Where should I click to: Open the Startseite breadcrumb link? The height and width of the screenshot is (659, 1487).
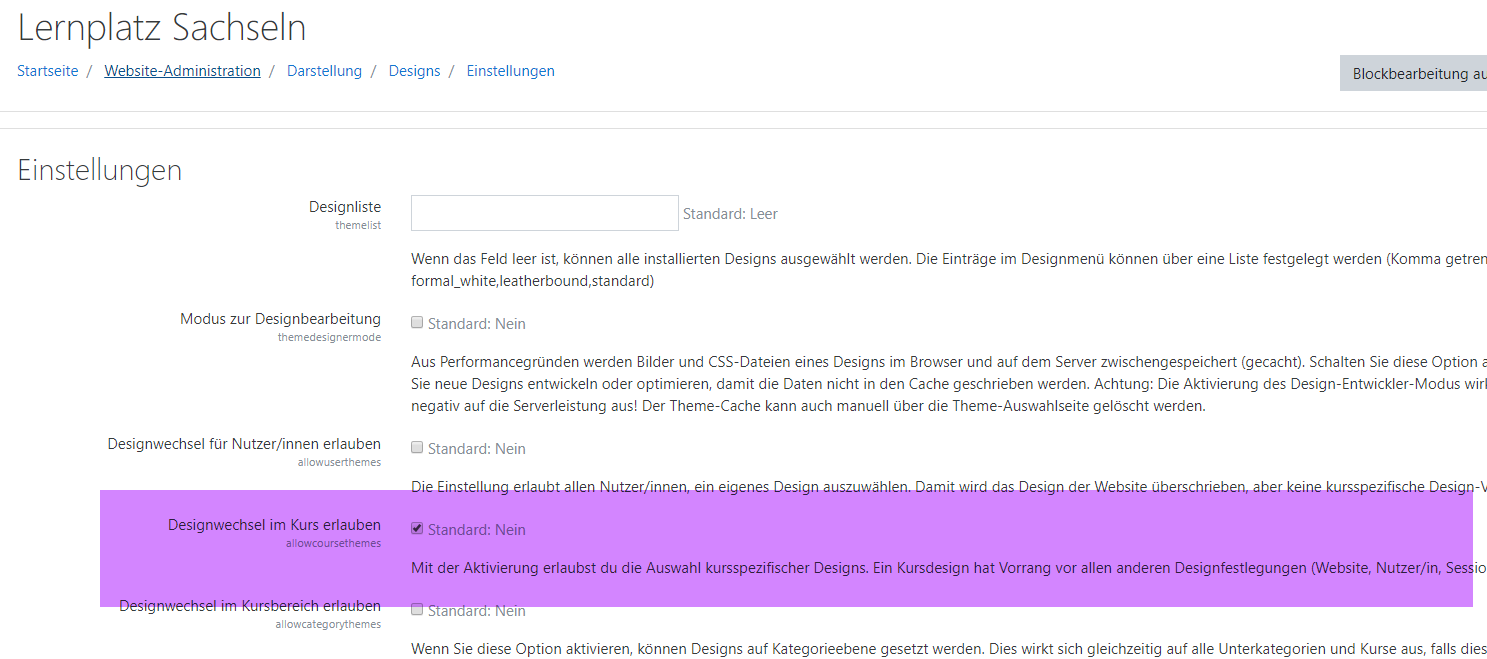[47, 71]
